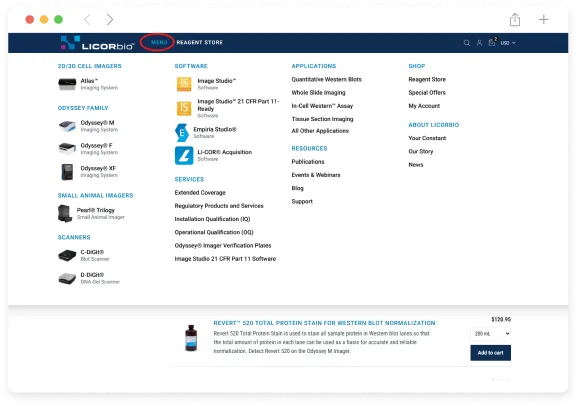The height and width of the screenshot is (406, 579).
Task: Open the APPLICATIONS heading
Action: coord(314,66)
